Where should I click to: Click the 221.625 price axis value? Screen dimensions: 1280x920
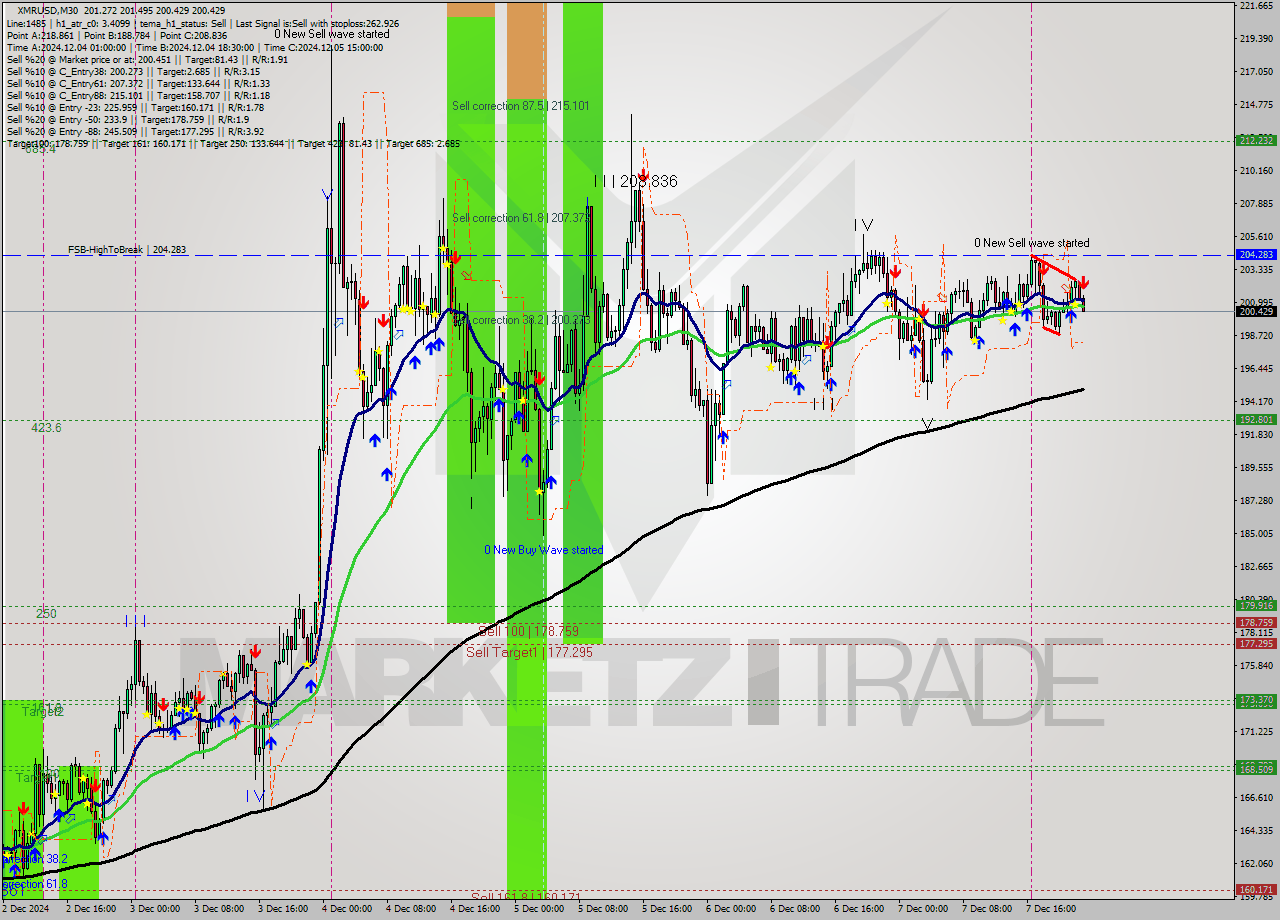point(1255,6)
